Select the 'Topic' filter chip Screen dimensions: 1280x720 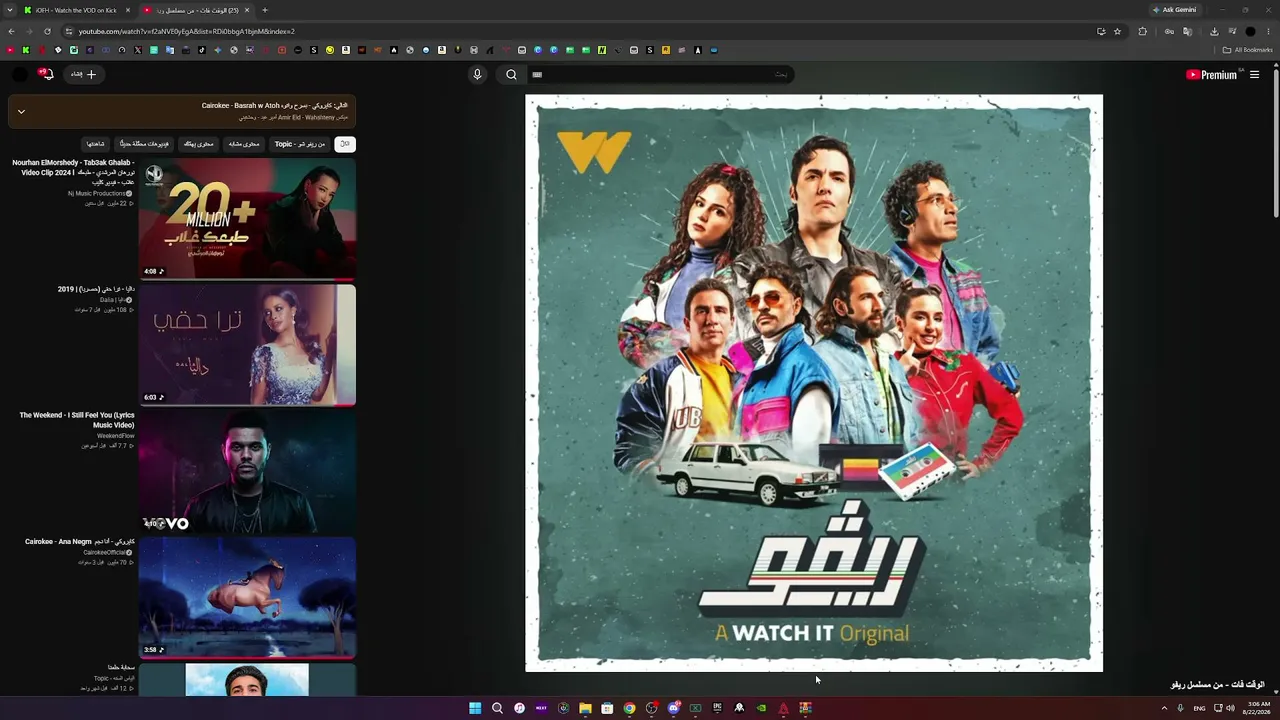[x=300, y=144]
